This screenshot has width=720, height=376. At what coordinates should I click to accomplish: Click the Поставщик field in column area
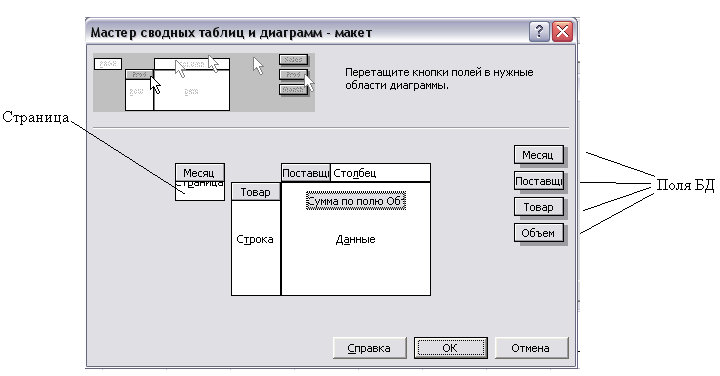(306, 173)
